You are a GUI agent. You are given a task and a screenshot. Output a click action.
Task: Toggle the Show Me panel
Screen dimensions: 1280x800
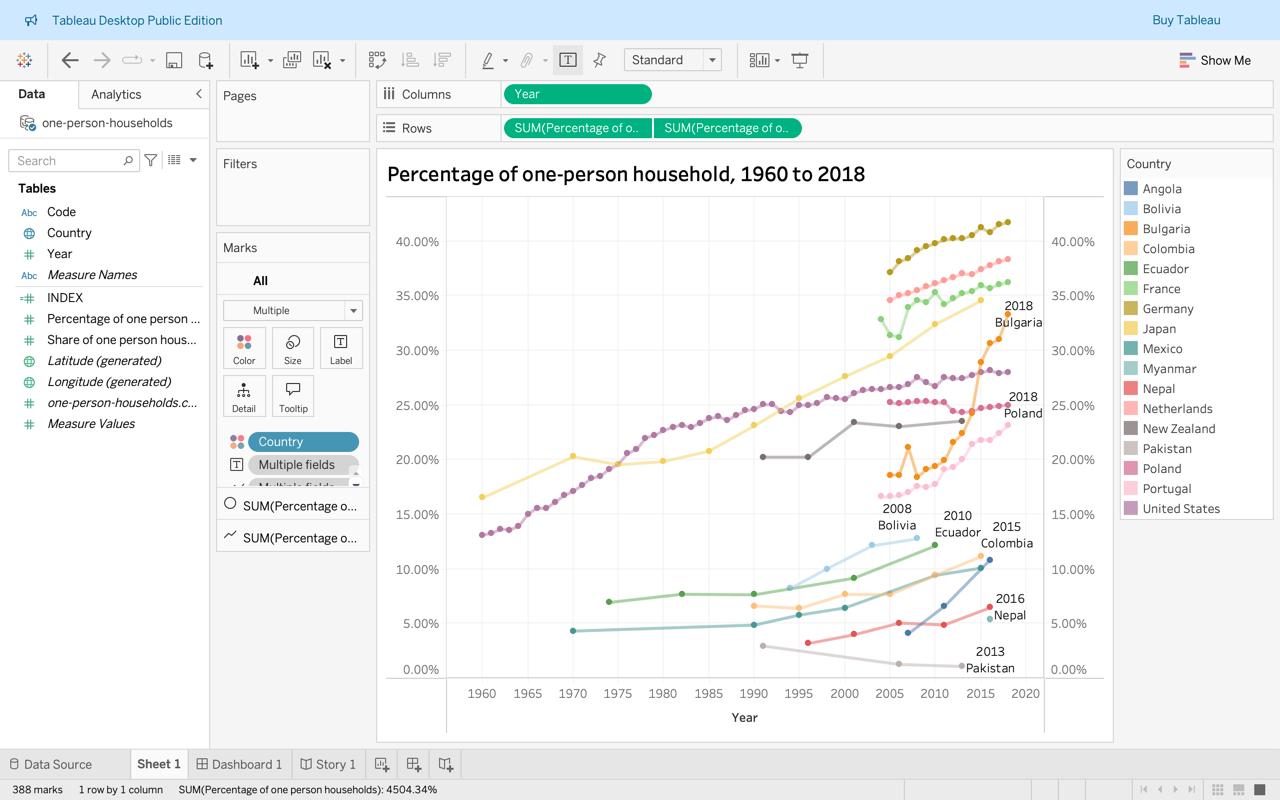(x=1214, y=60)
